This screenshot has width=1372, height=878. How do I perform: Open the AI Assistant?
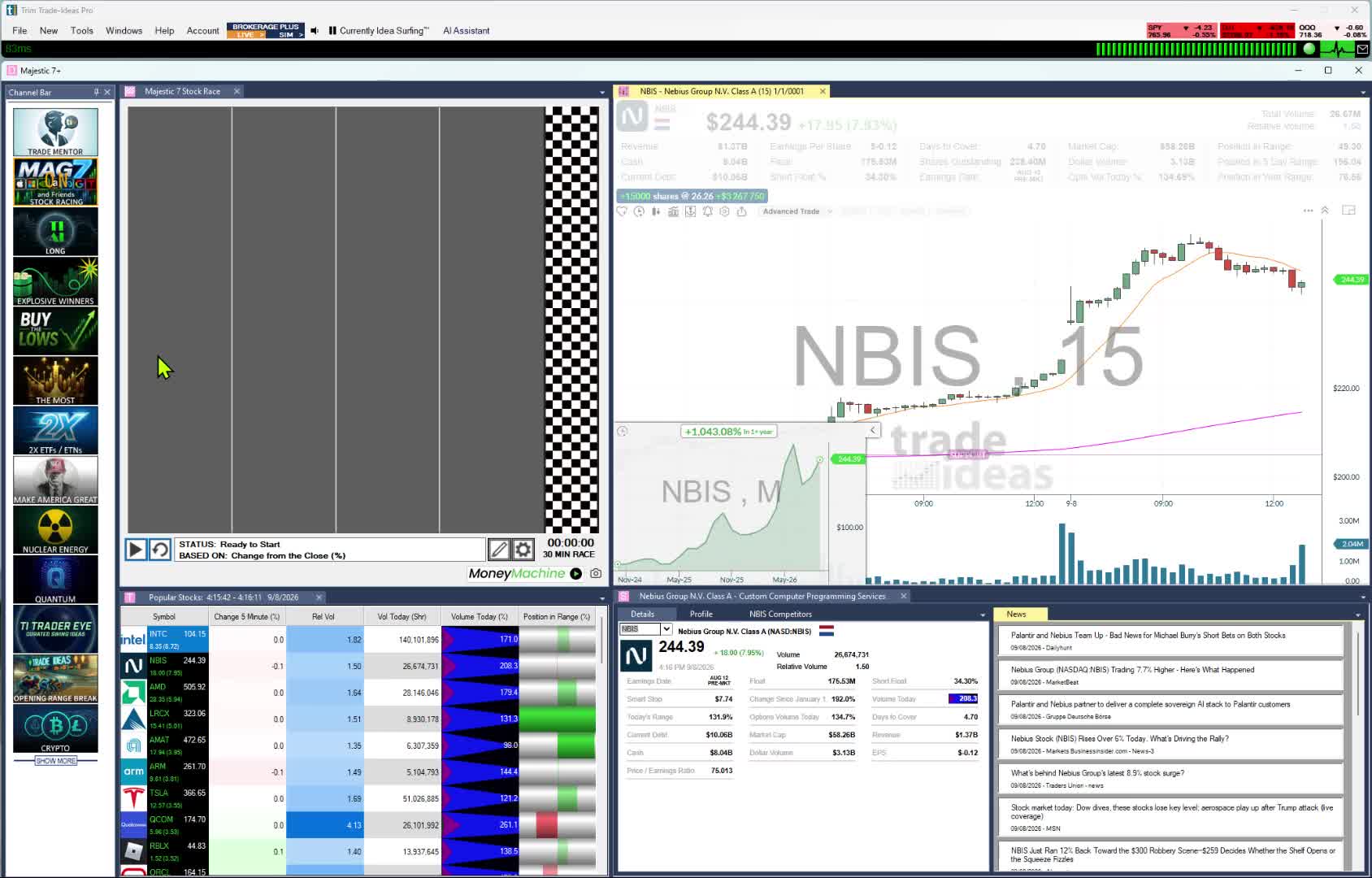click(467, 31)
